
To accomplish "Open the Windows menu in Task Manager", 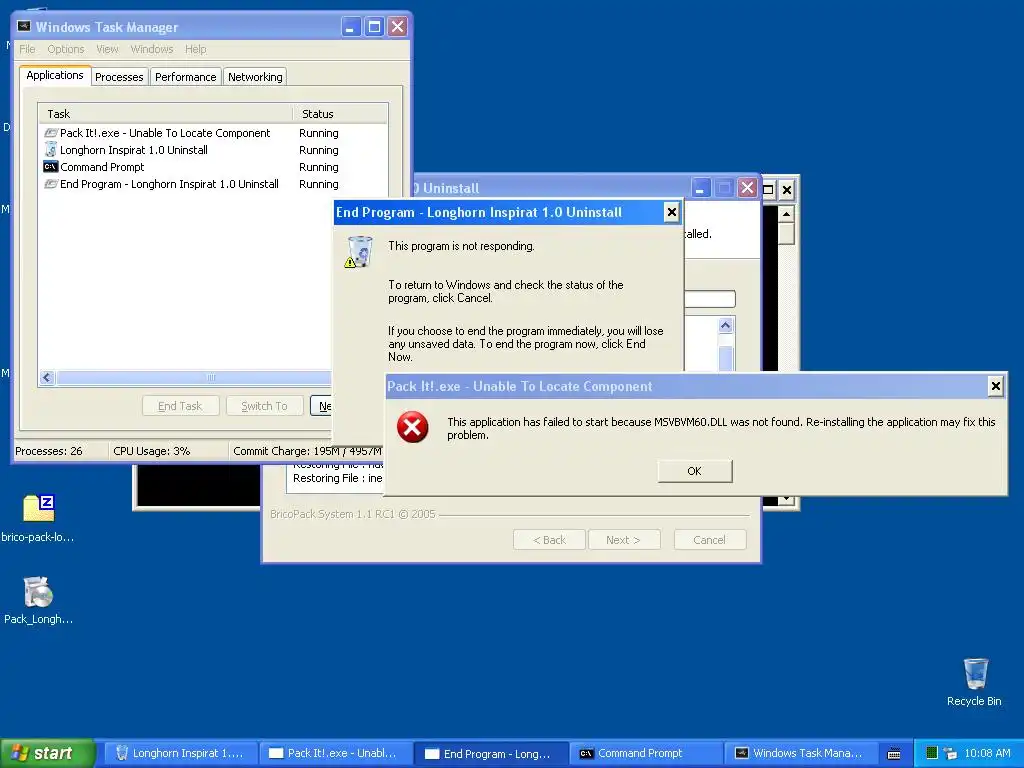I will 152,49.
